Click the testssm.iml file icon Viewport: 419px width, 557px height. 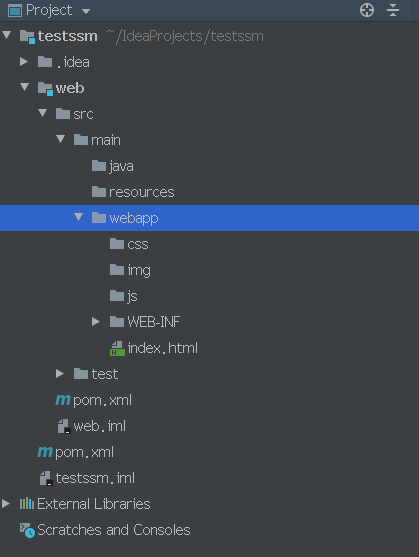pos(46,478)
